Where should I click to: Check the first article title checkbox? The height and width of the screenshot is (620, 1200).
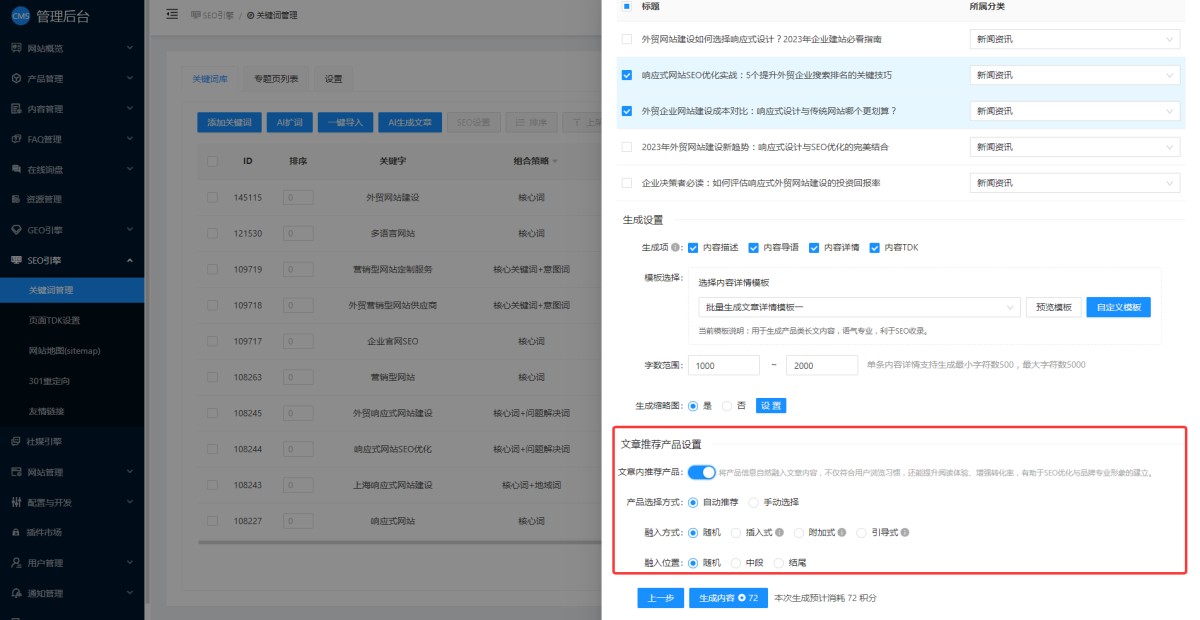click(627, 39)
